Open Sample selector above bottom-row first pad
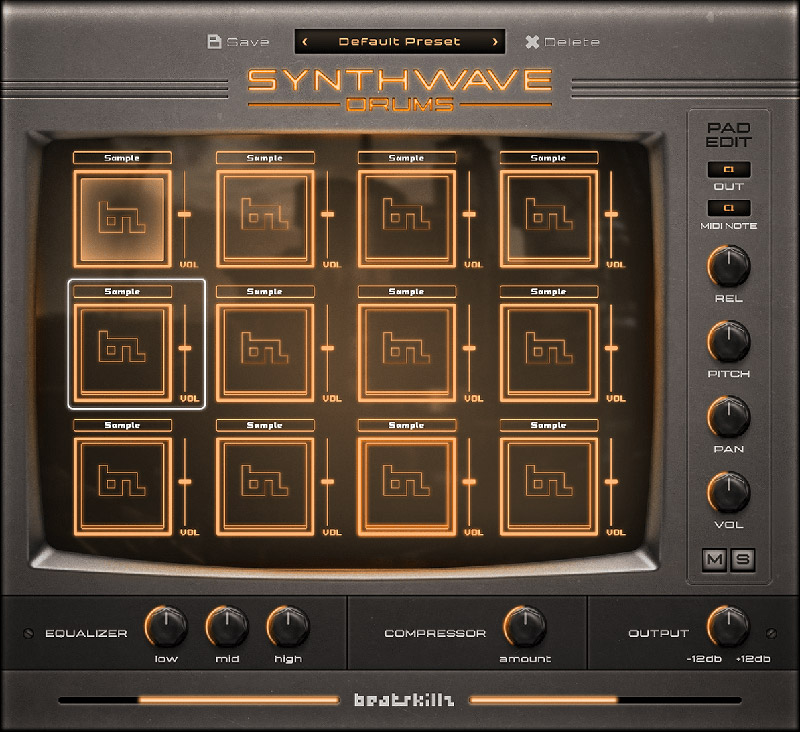The image size is (800, 732). click(x=122, y=425)
